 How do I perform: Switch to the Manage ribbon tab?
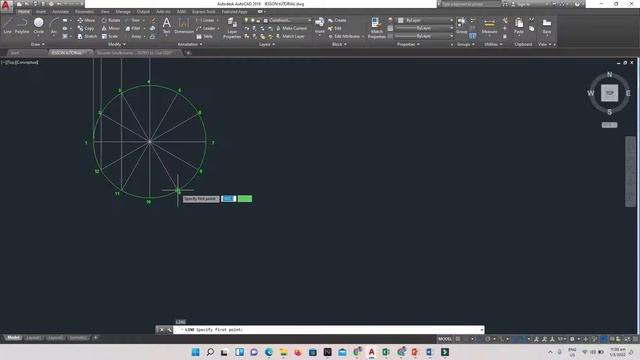[x=123, y=11]
